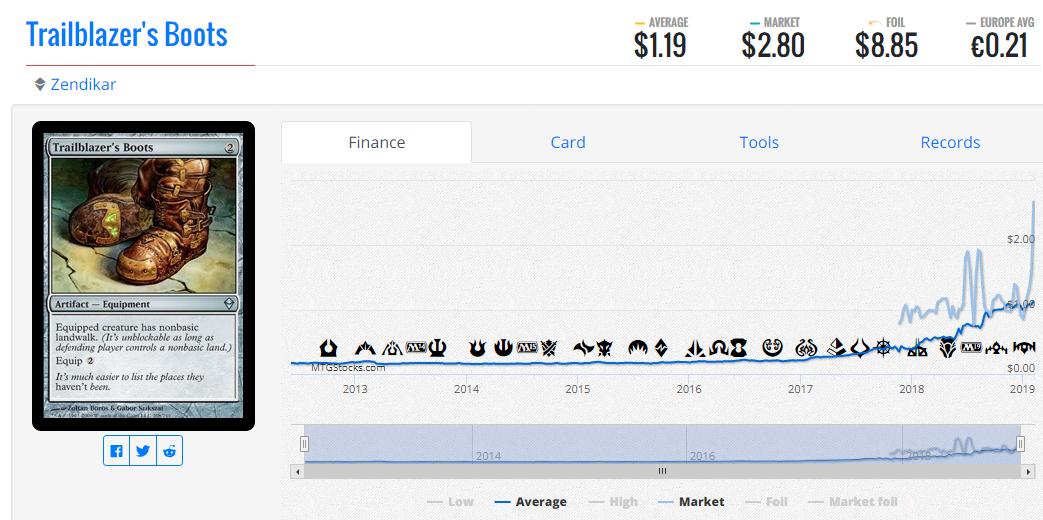Share the card on Facebook
This screenshot has height=520, width=1043.
click(x=116, y=451)
